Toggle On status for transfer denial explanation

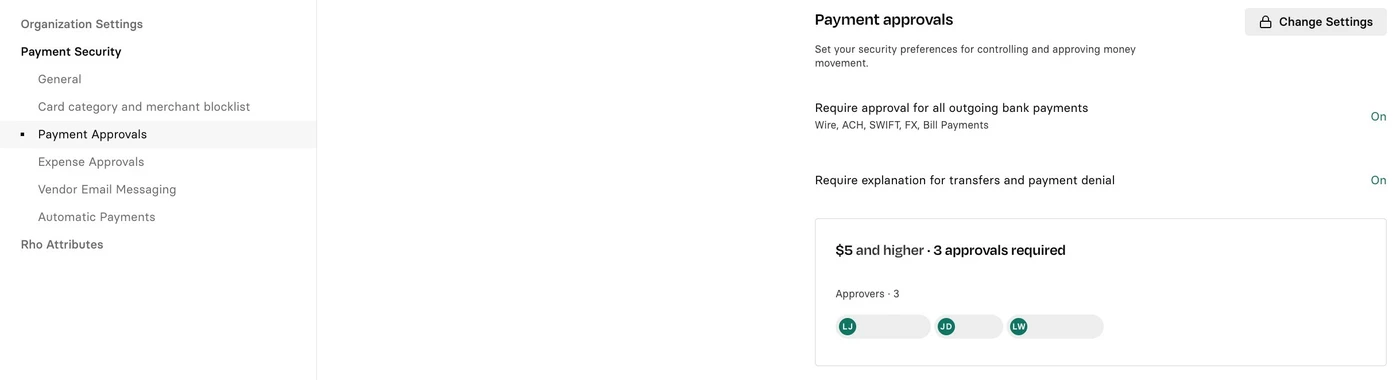pos(1378,181)
